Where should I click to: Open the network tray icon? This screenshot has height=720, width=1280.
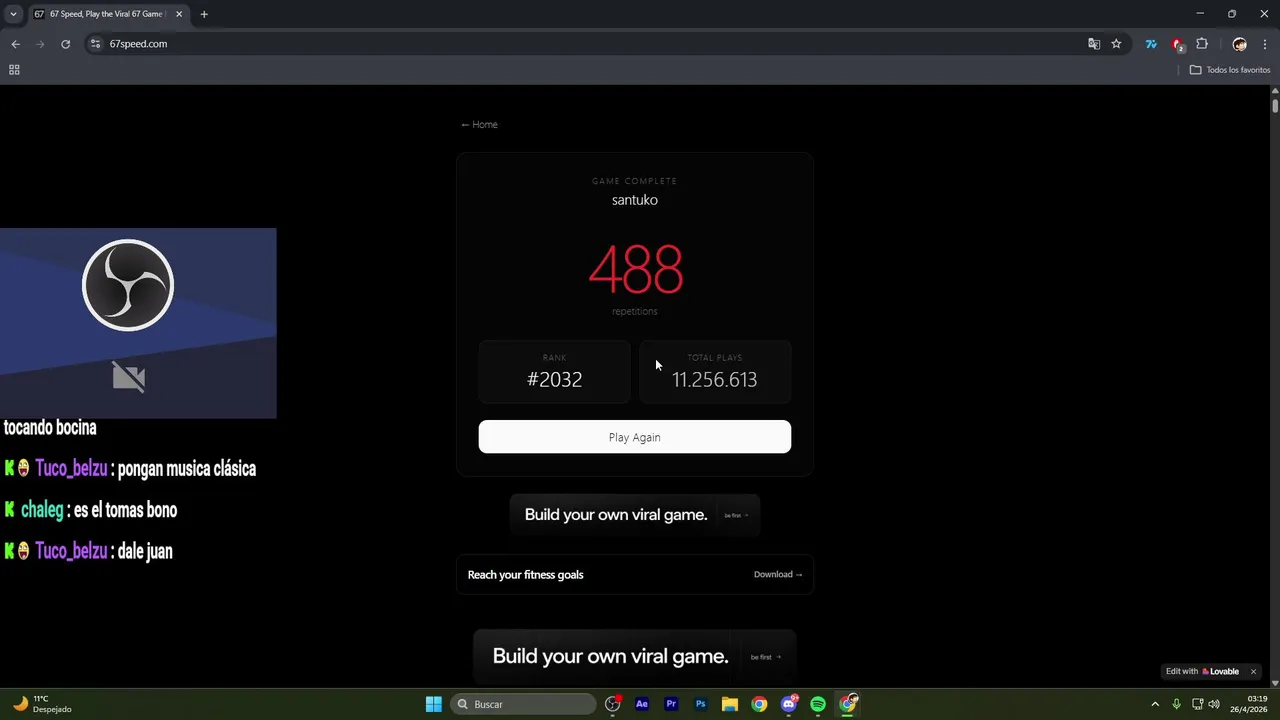[x=1197, y=704]
